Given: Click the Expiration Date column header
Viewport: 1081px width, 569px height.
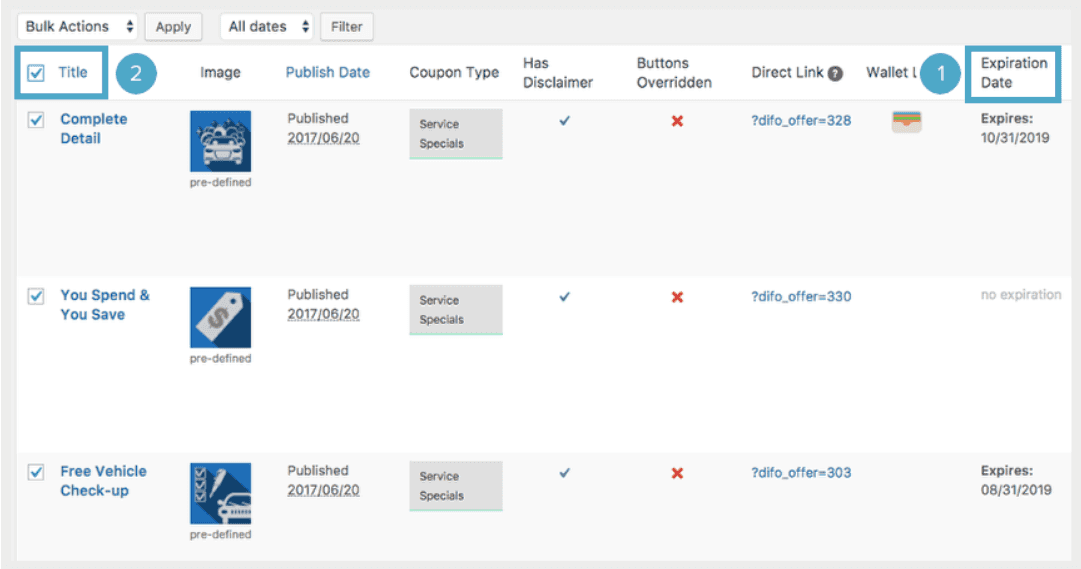Looking at the screenshot, I should [1013, 72].
